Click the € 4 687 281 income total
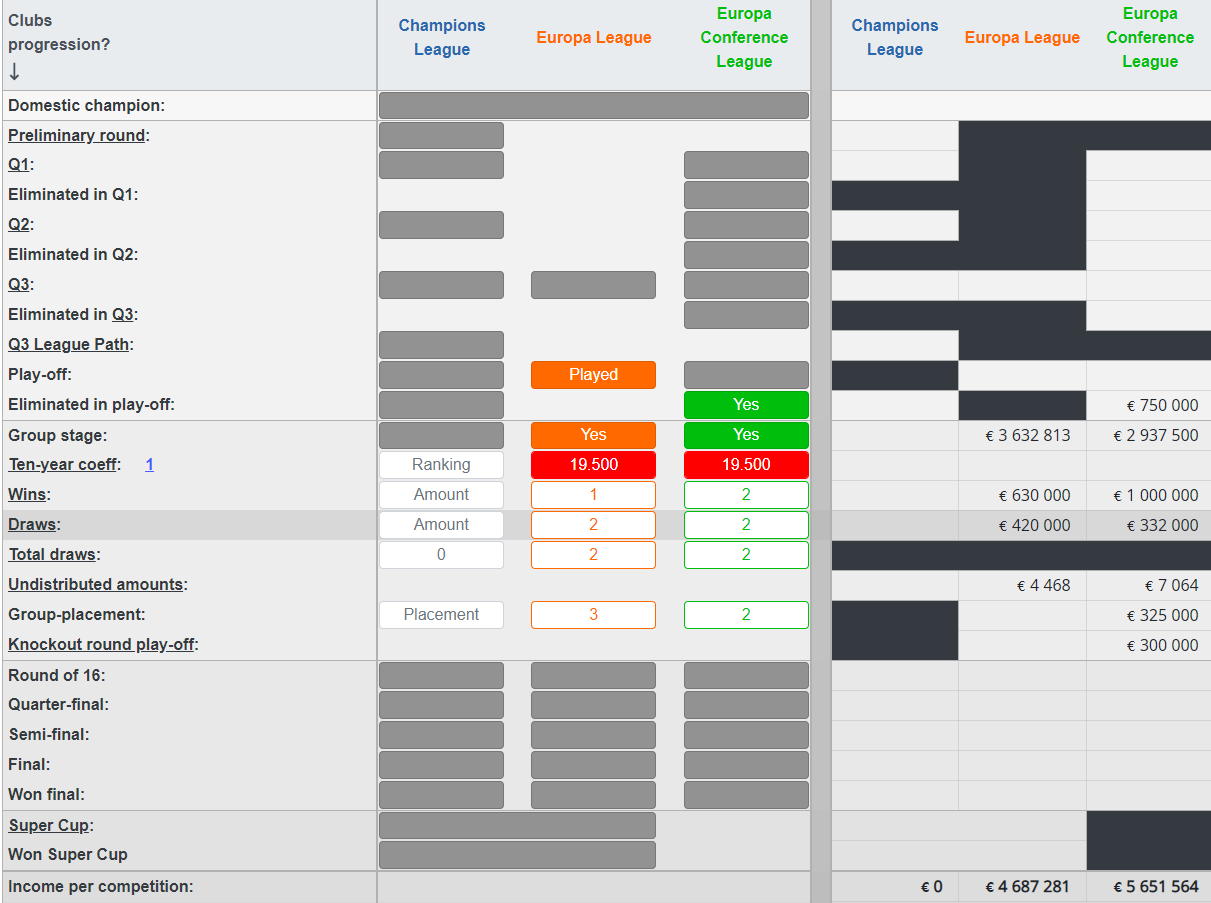 pos(1027,887)
